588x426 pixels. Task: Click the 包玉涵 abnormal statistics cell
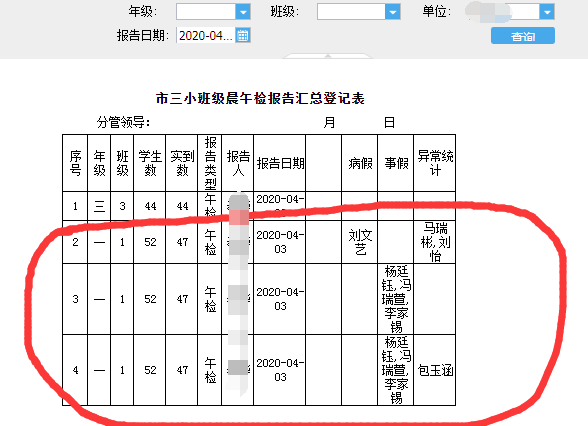click(x=435, y=370)
